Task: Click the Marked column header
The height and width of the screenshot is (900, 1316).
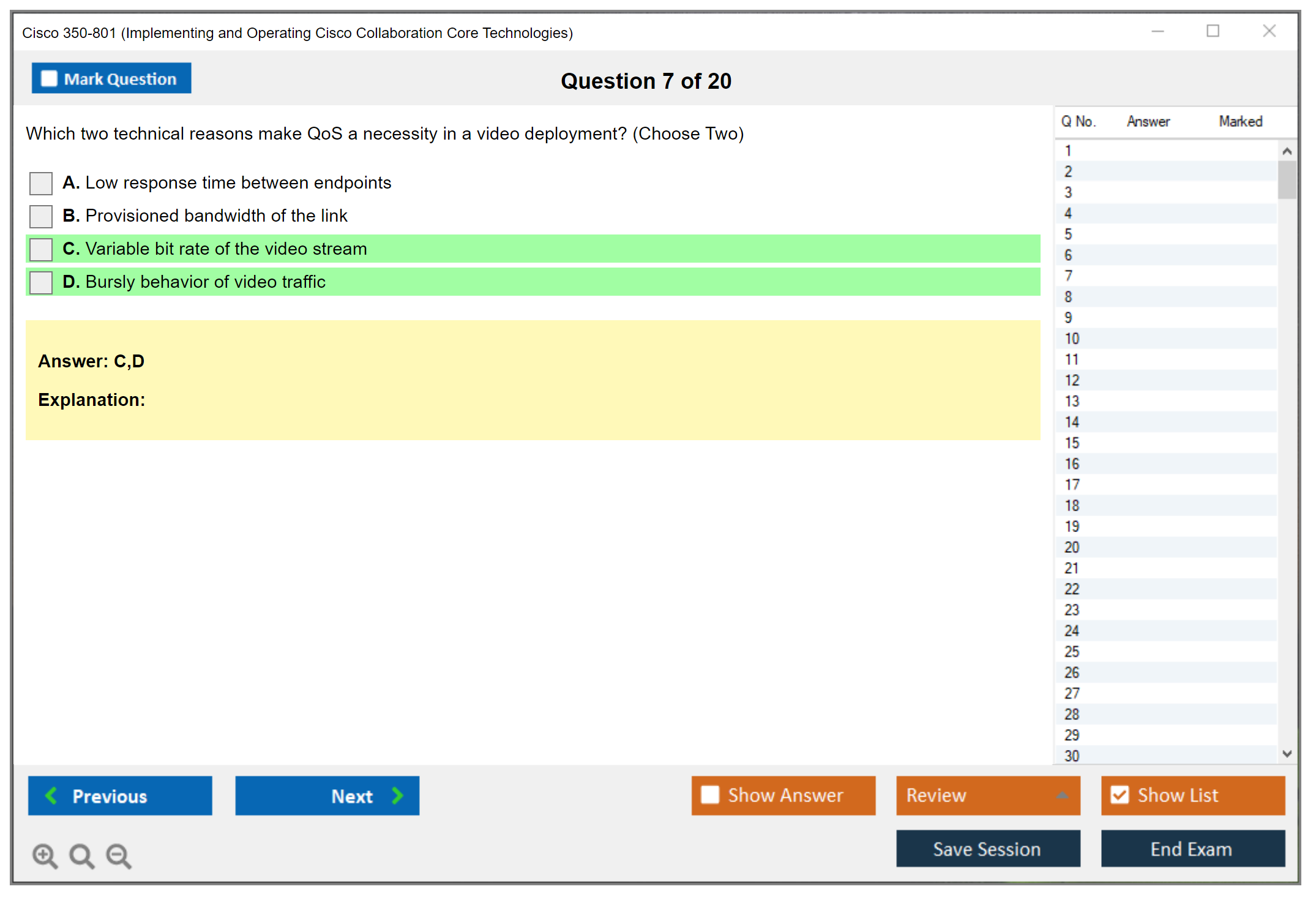Action: [1240, 121]
